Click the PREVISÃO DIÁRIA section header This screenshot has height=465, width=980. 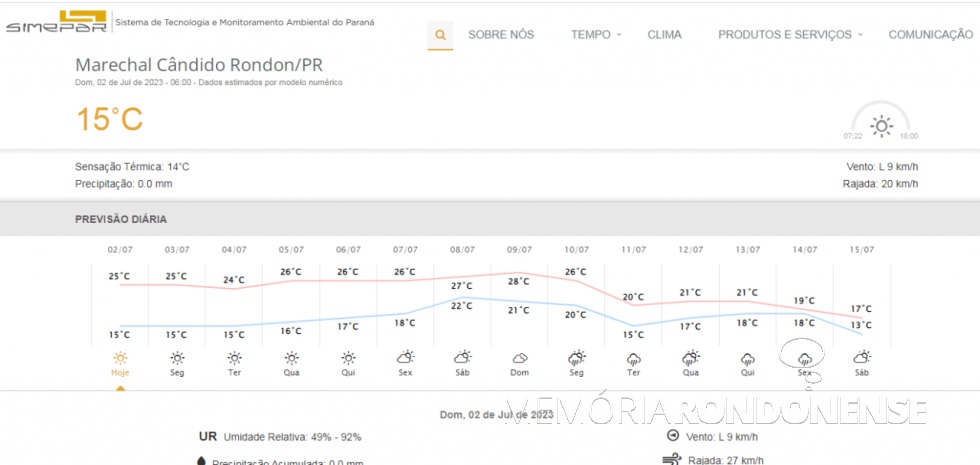(x=121, y=219)
